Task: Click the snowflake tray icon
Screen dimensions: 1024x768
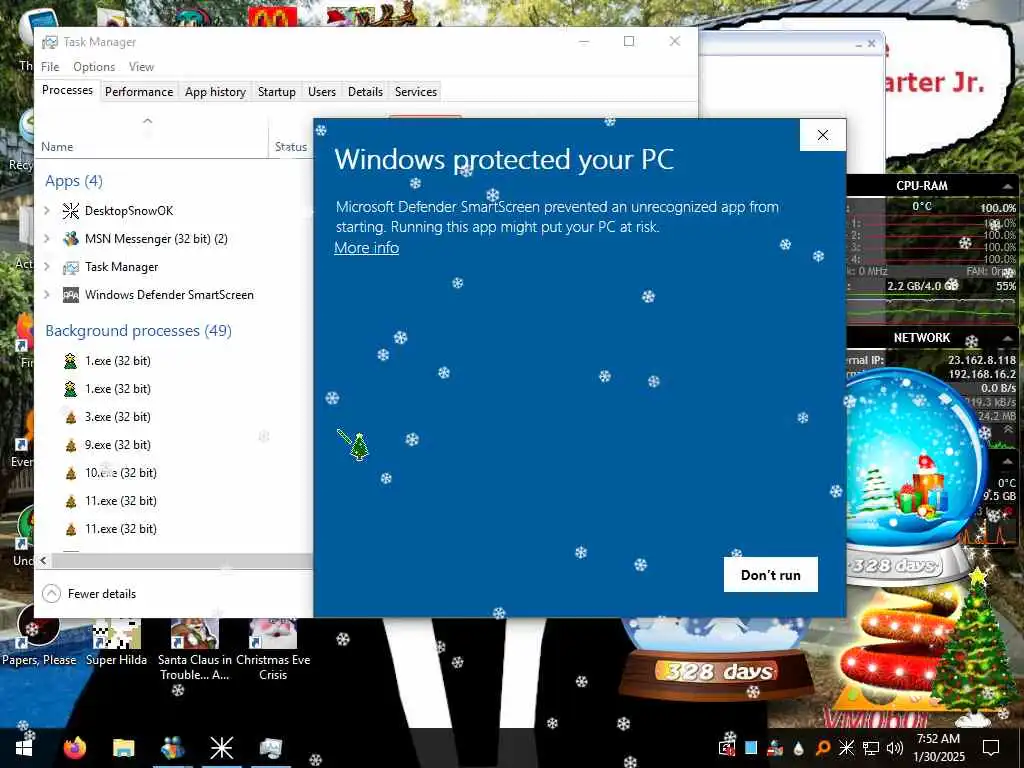Action: pos(846,748)
